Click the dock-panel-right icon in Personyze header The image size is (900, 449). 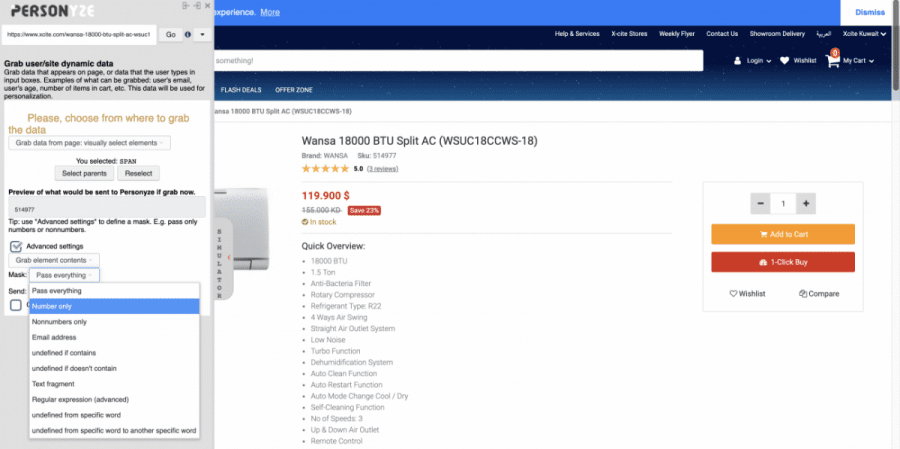197,5
